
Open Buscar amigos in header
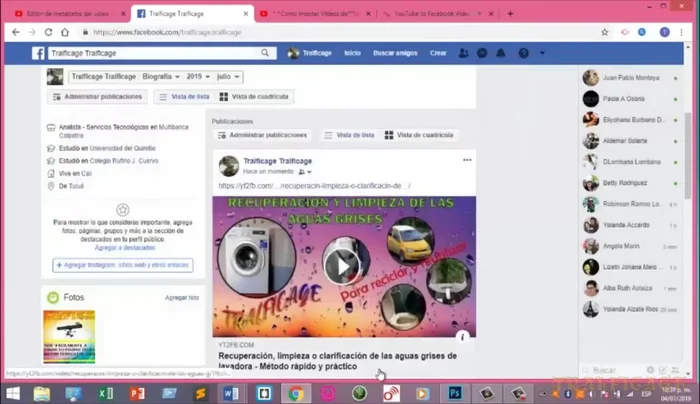coord(395,53)
